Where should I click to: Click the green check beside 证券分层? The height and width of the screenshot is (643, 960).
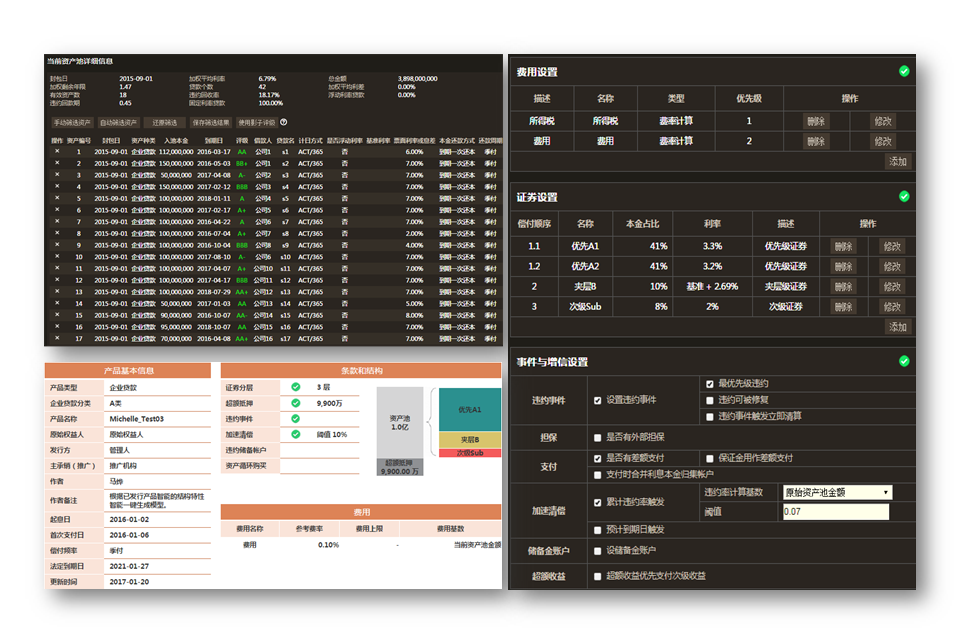296,387
